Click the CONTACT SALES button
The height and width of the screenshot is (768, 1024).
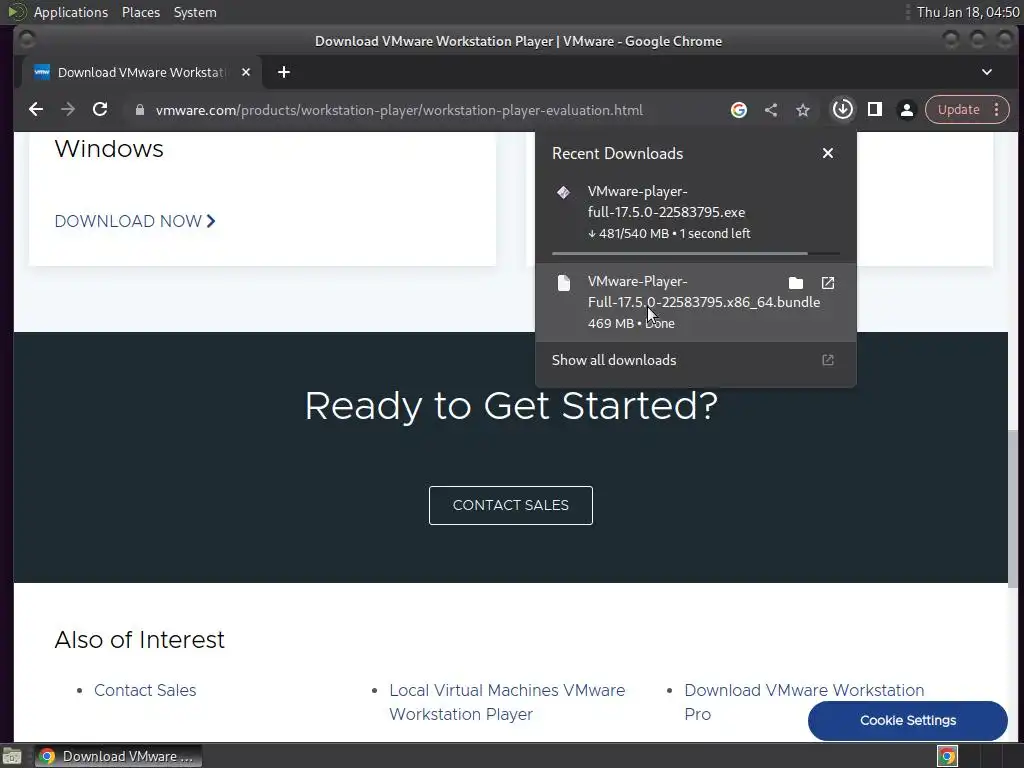(511, 505)
